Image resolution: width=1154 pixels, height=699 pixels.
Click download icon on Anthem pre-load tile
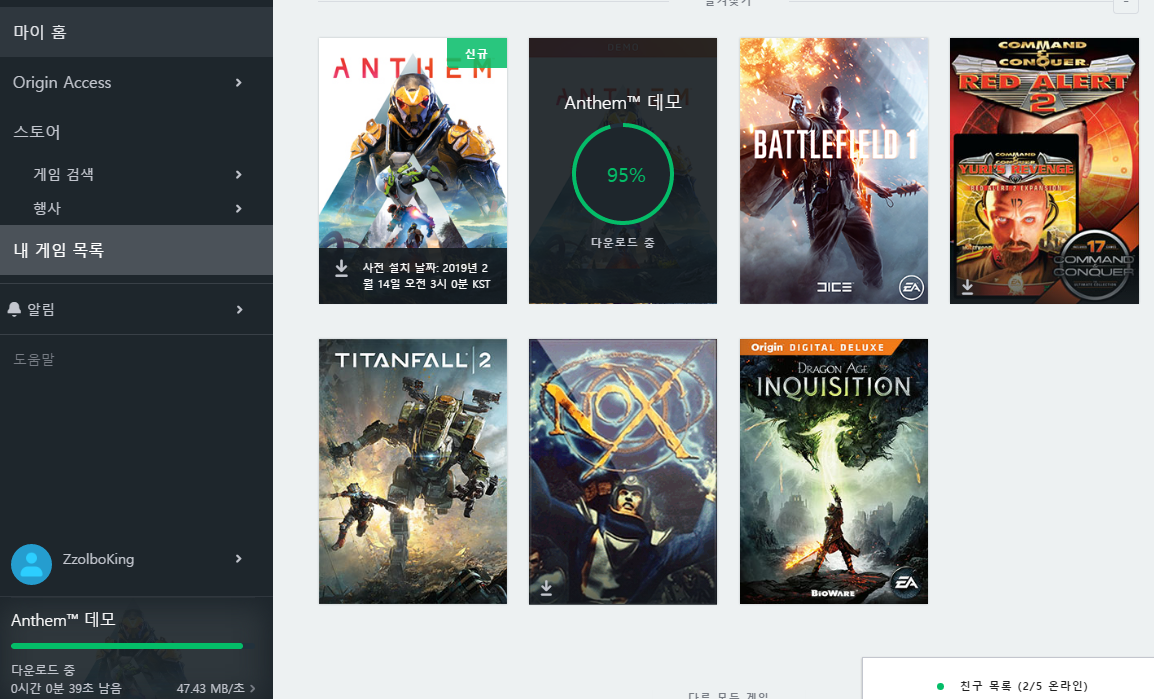click(x=341, y=268)
